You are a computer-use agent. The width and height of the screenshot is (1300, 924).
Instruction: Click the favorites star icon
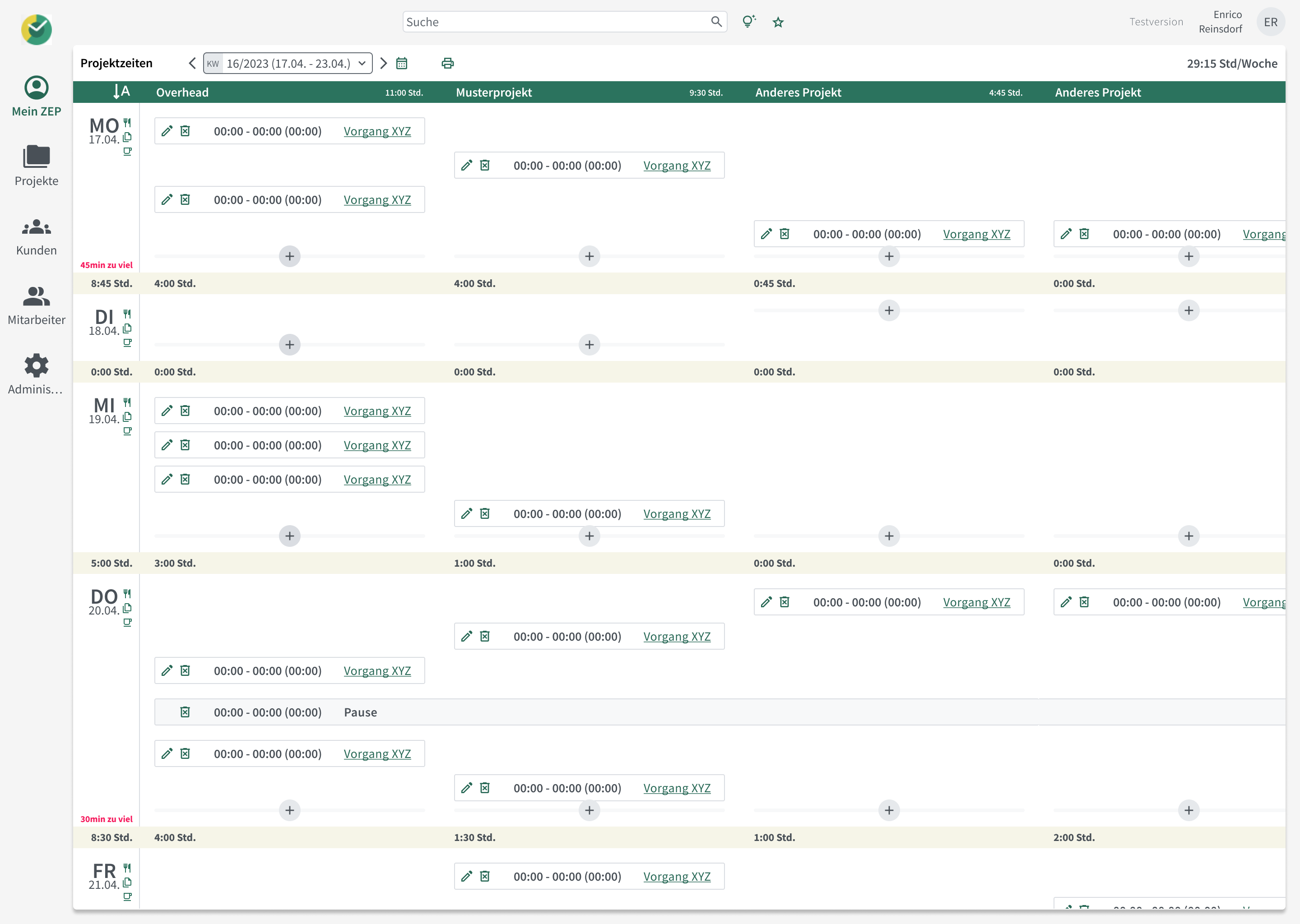tap(778, 22)
